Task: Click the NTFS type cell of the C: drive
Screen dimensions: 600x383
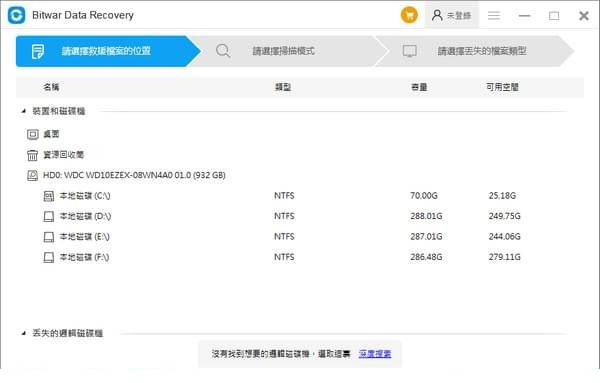Action: 284,196
